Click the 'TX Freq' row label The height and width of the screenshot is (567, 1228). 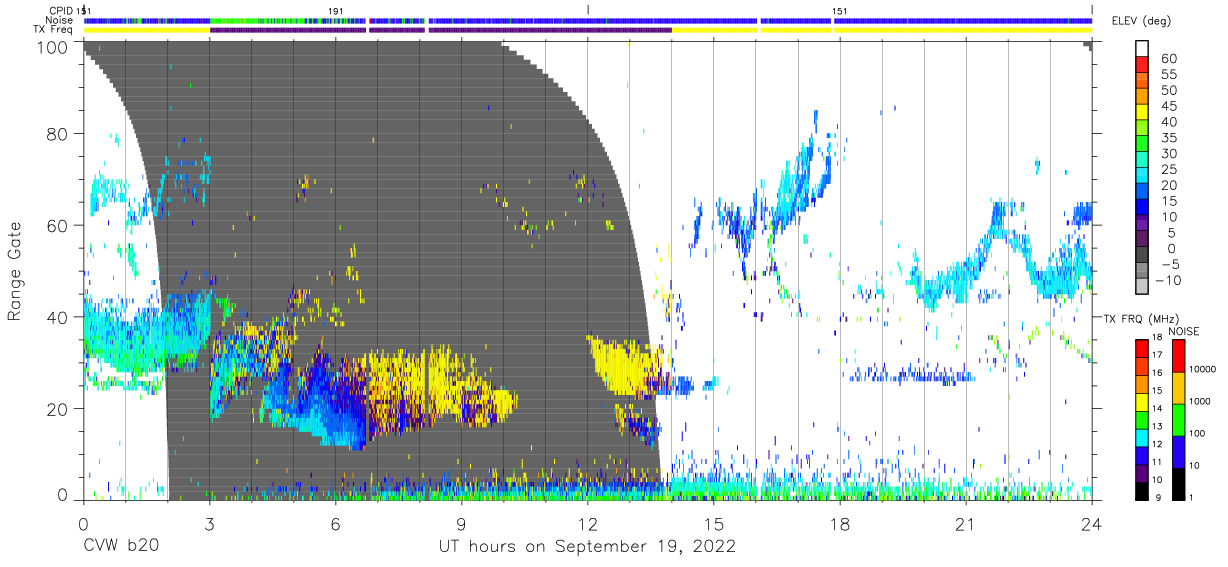(x=53, y=30)
